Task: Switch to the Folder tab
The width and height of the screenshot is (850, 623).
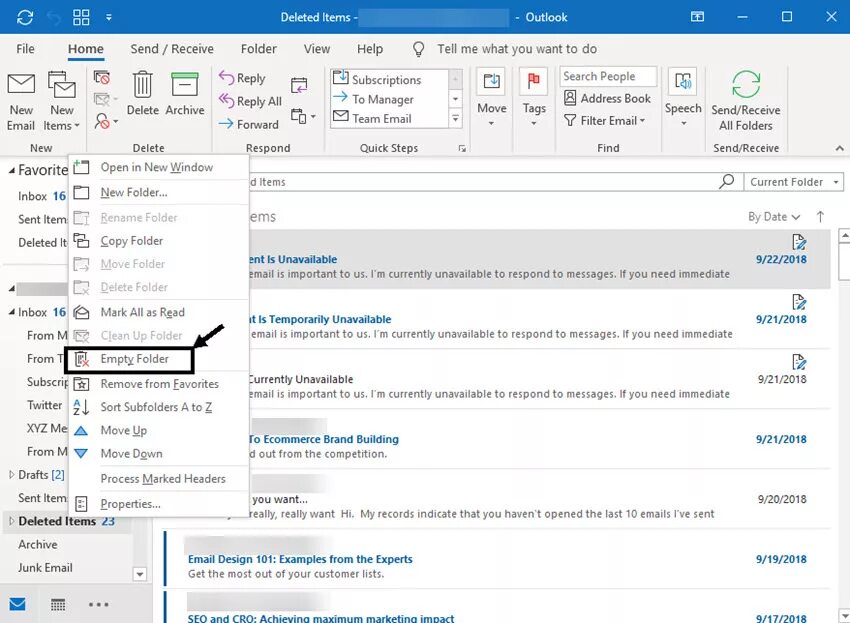Action: point(259,49)
